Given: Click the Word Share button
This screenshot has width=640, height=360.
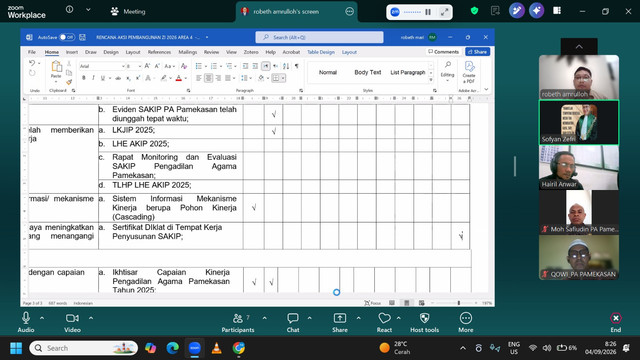Looking at the screenshot, I should (x=478, y=52).
